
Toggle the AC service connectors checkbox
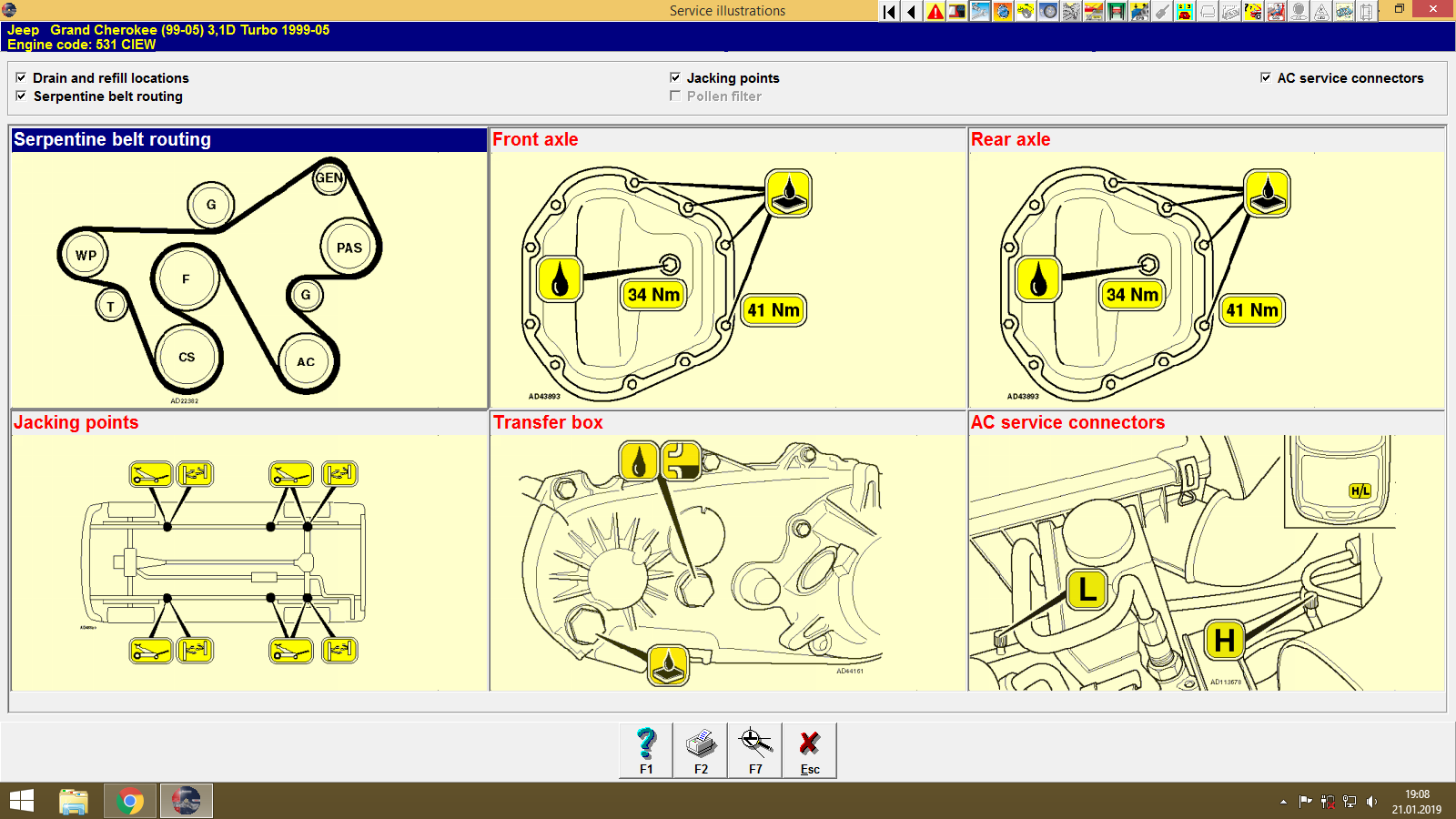[1266, 77]
